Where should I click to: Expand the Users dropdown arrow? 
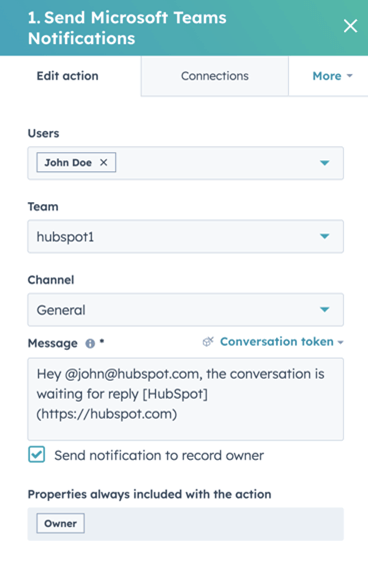click(325, 163)
